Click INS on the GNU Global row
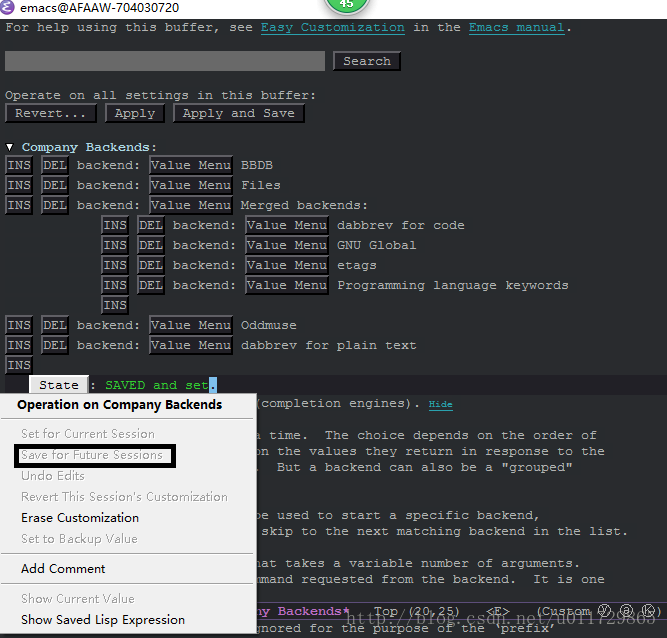The image size is (667, 638). pyautogui.click(x=115, y=245)
